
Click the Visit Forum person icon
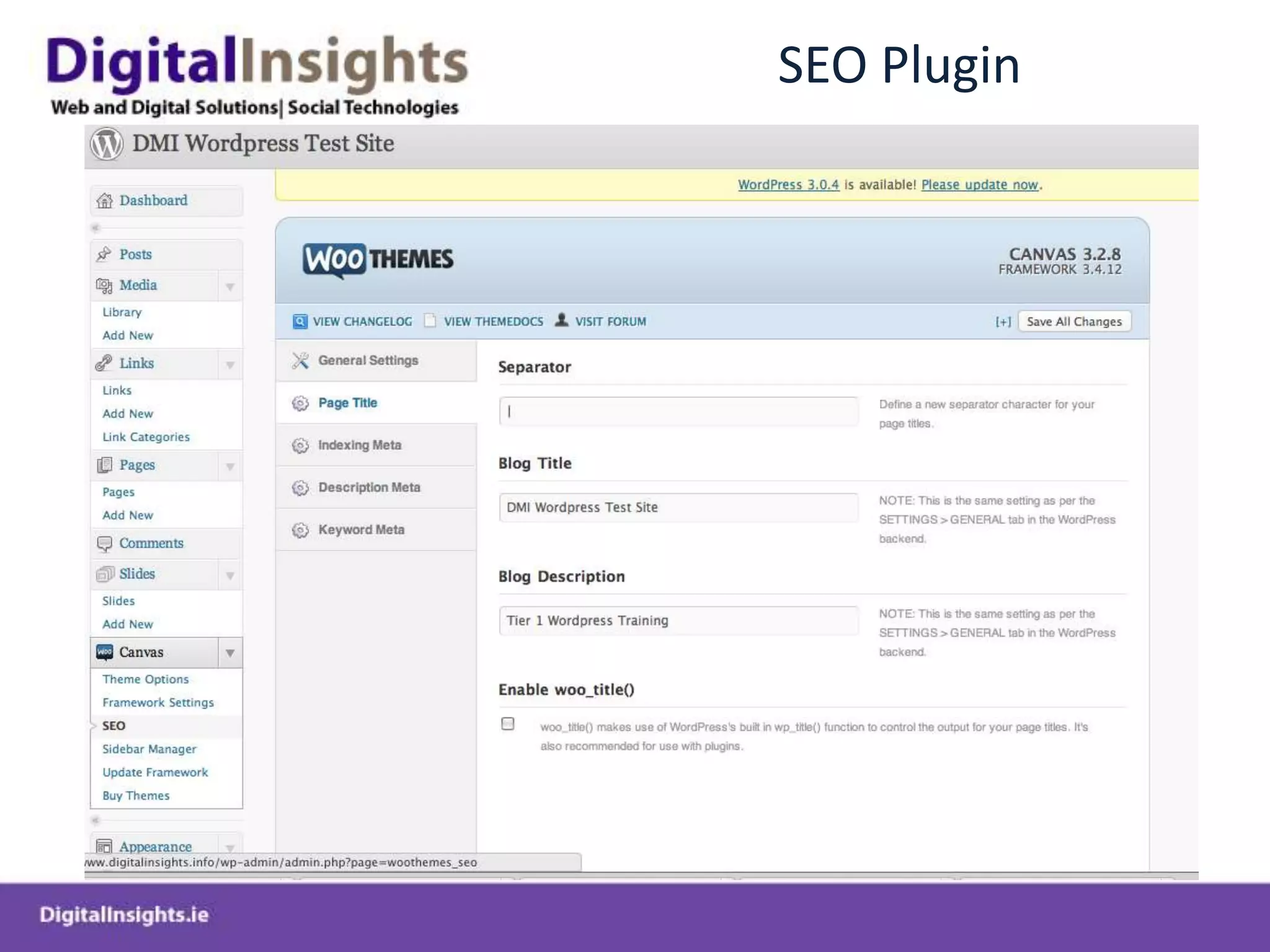[x=561, y=320]
